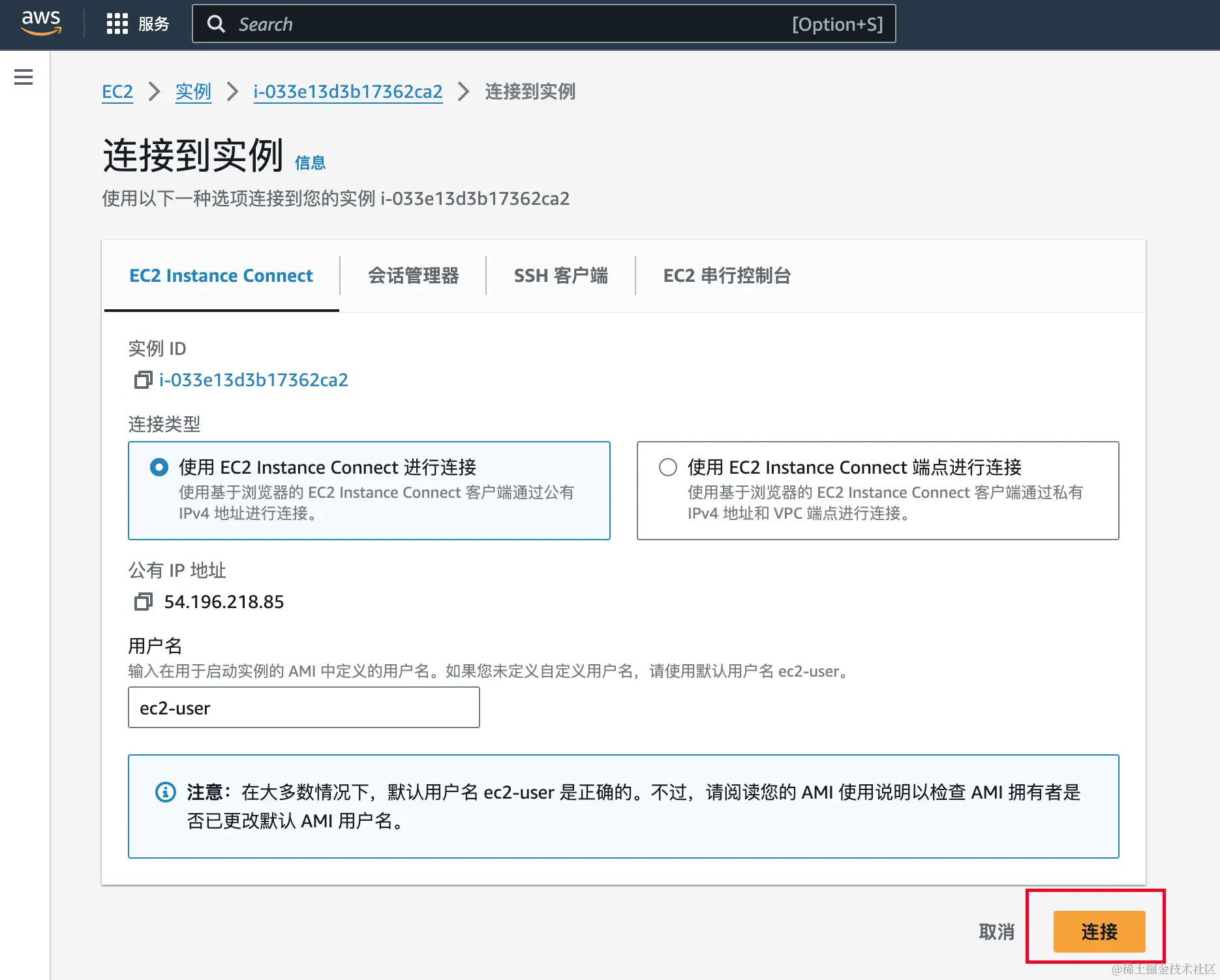
Task: Click the 连接到实例 page heading
Action: click(193, 155)
